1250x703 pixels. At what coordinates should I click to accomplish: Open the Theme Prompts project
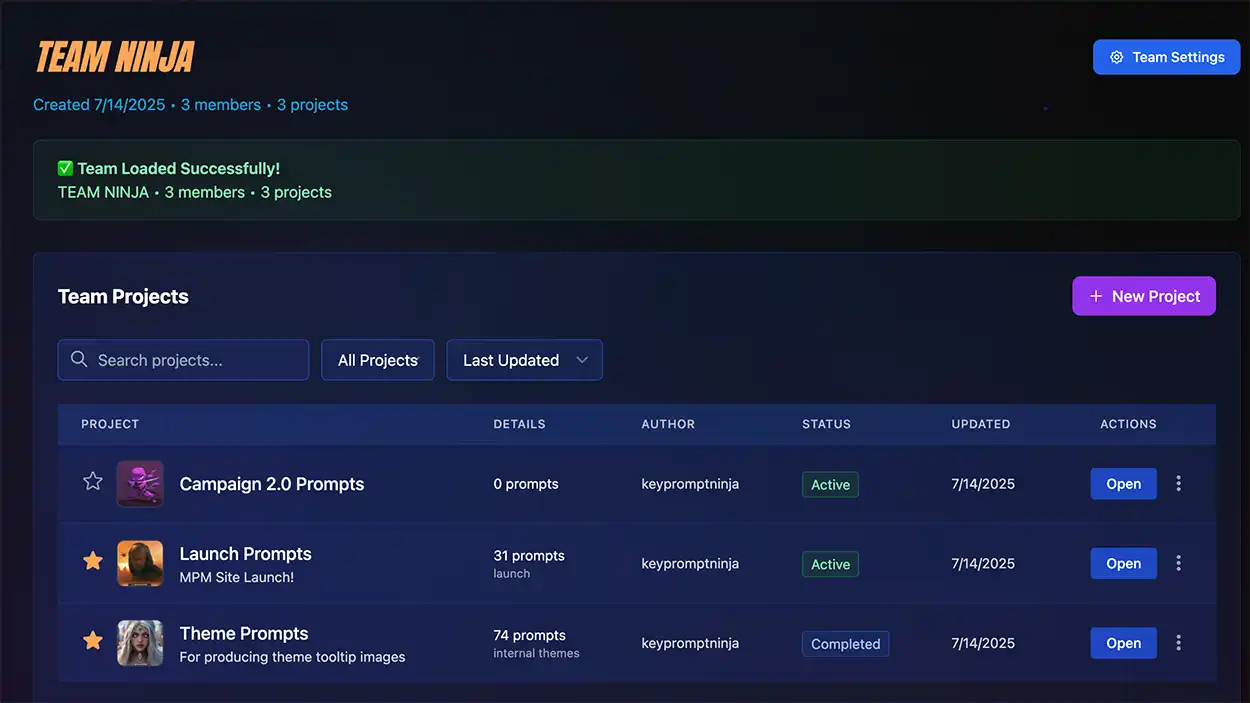pos(1123,643)
